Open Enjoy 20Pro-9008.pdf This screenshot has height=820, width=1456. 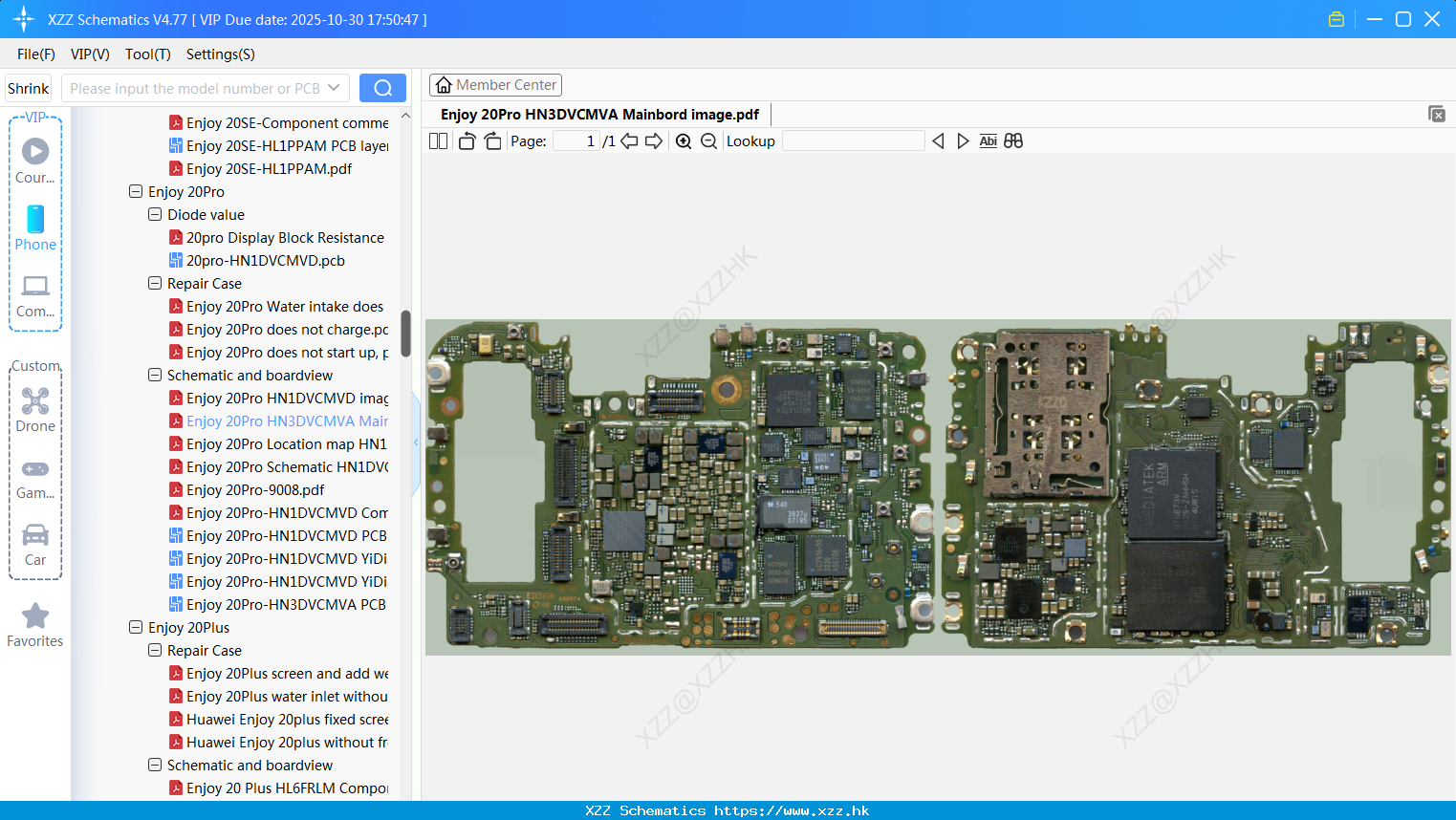click(248, 489)
